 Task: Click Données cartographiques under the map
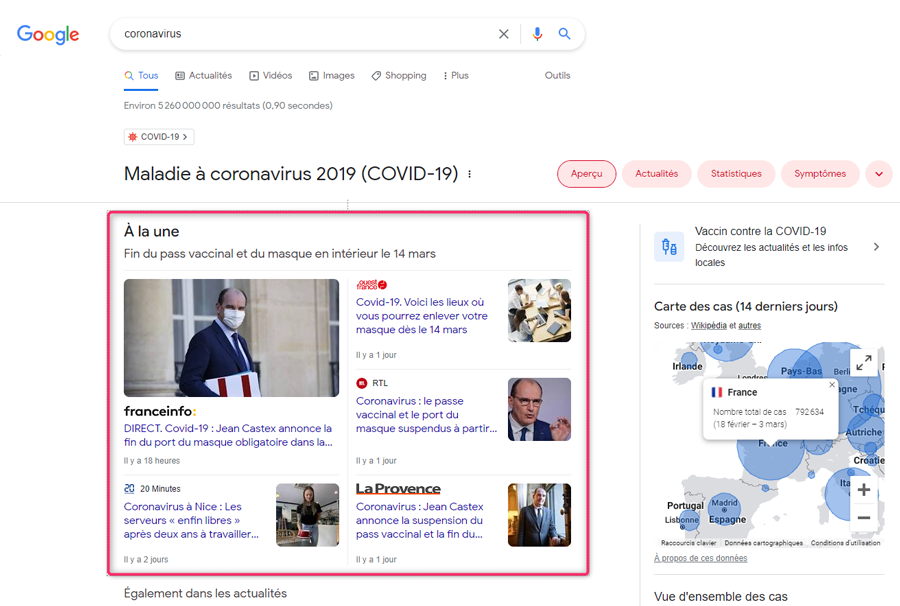coord(763,543)
